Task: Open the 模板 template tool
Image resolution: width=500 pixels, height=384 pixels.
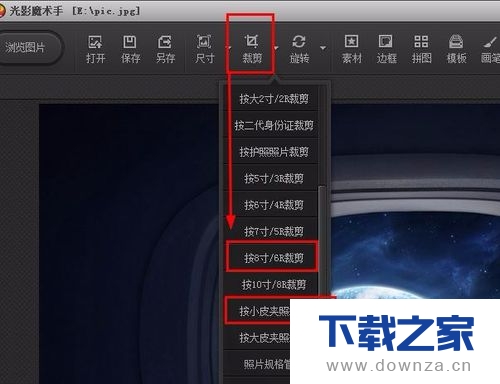Action: [x=456, y=49]
